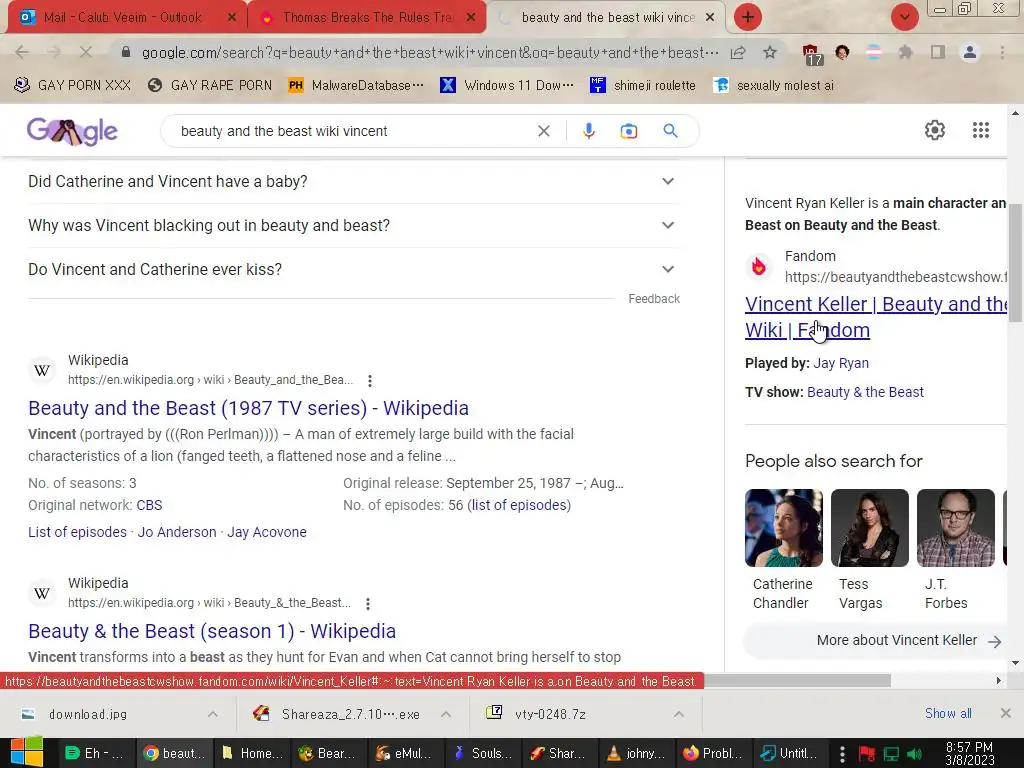The height and width of the screenshot is (768, 1024).
Task: Switch to Thomas Breaks The Rules tab
Action: [x=368, y=18]
